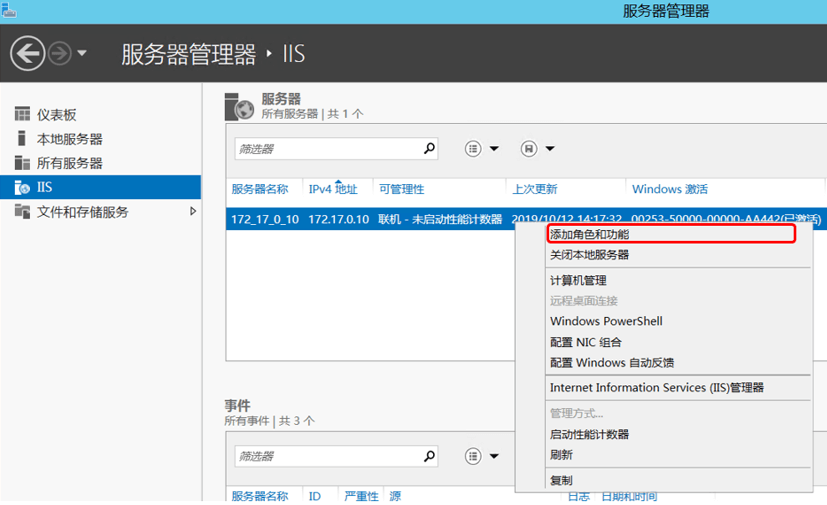Sort by Windows 激活 column header
The image size is (827, 505).
(670, 189)
